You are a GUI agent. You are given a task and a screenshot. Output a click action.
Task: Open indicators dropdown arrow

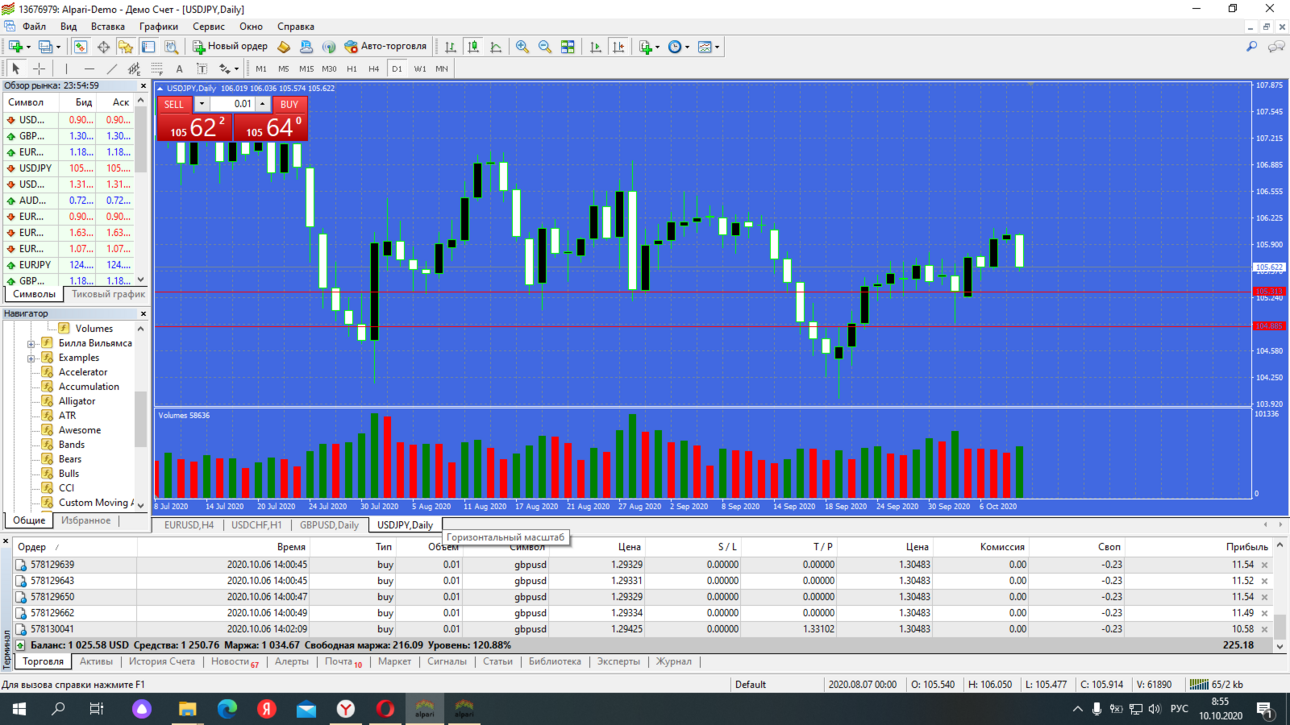(x=657, y=47)
